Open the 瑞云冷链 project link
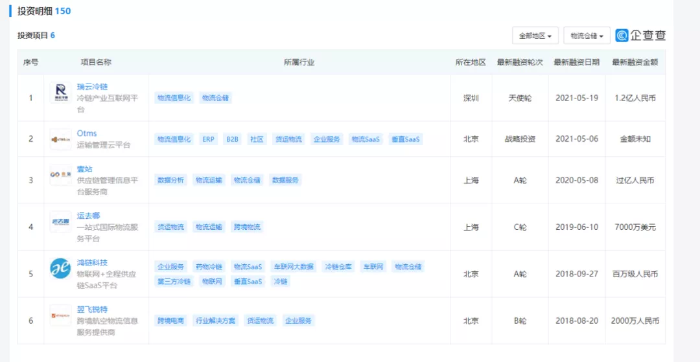700x362 pixels. (92, 86)
